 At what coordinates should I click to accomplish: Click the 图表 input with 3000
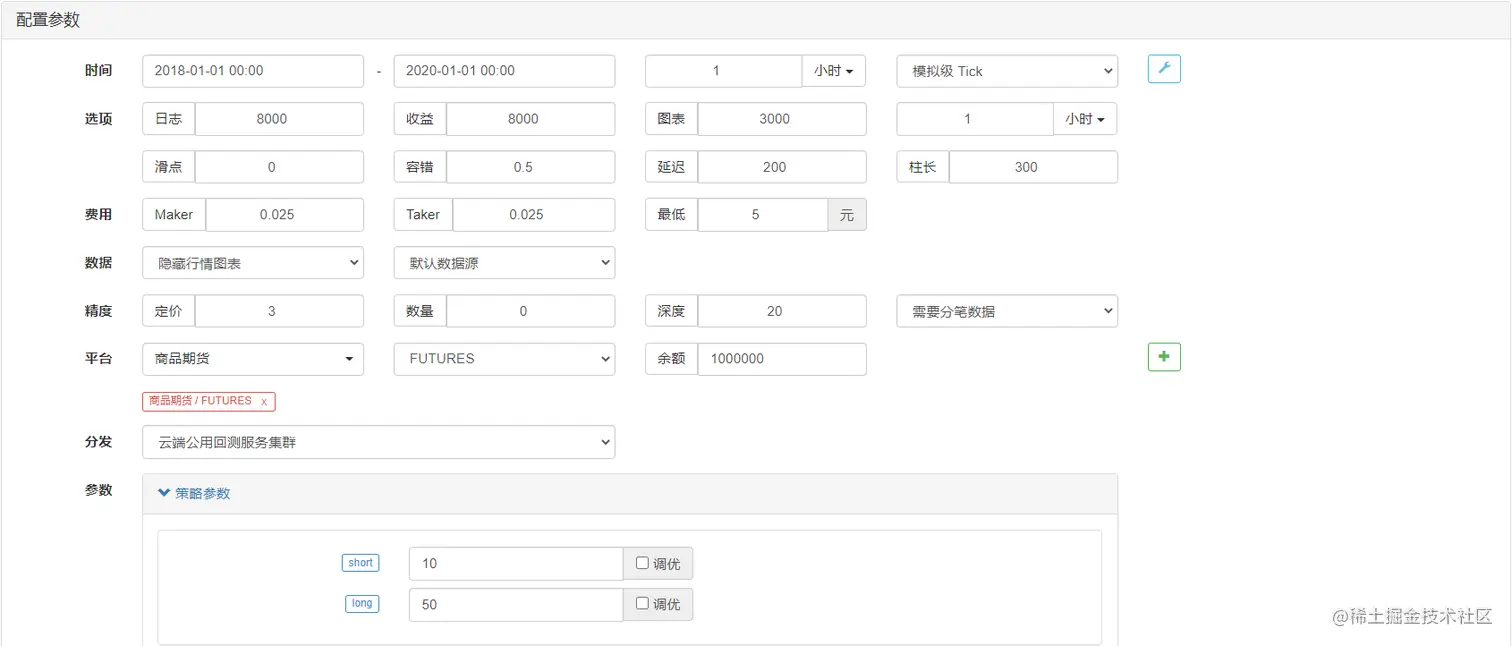tap(782, 119)
